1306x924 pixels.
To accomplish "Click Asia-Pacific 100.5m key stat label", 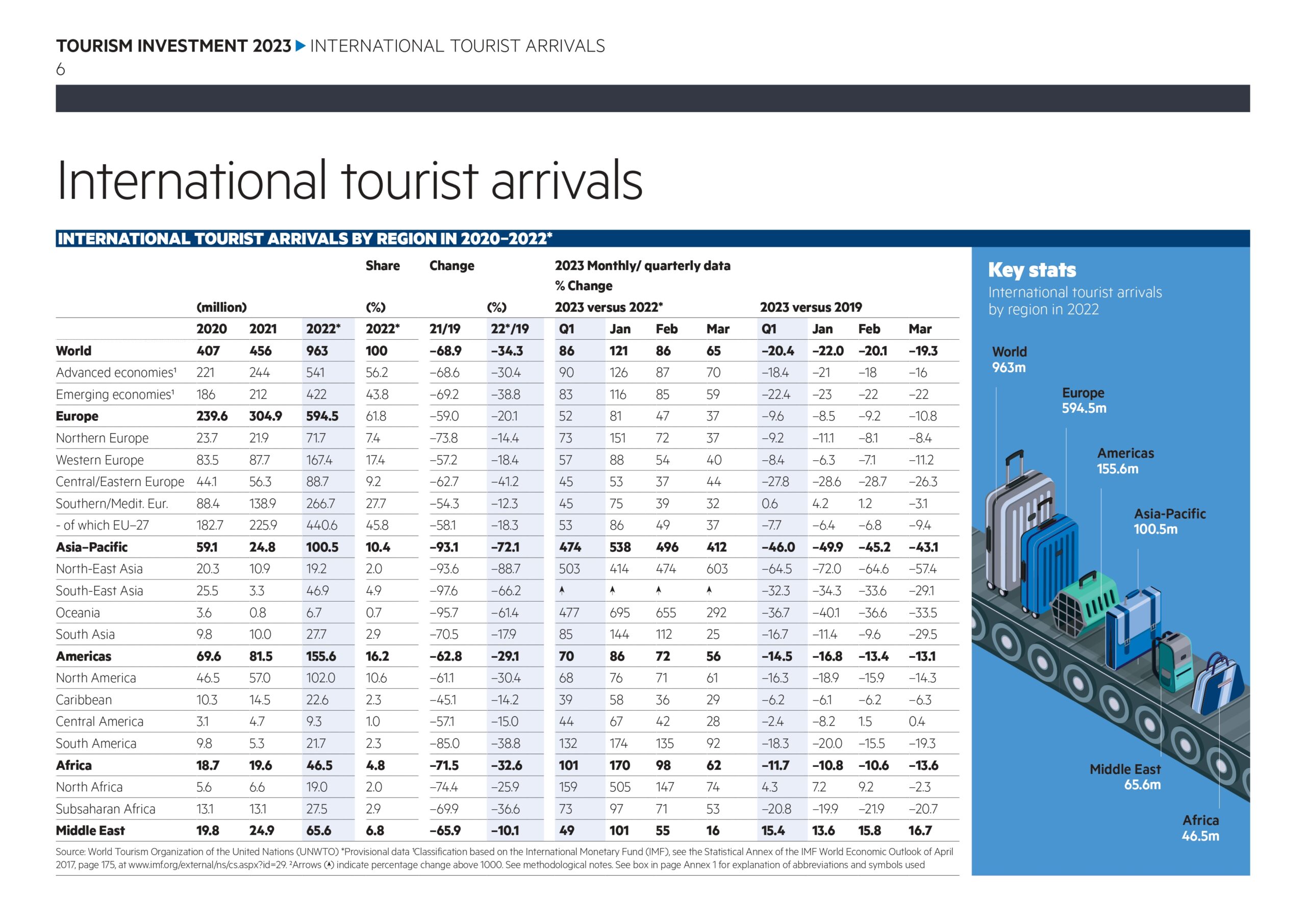I will [x=1169, y=521].
